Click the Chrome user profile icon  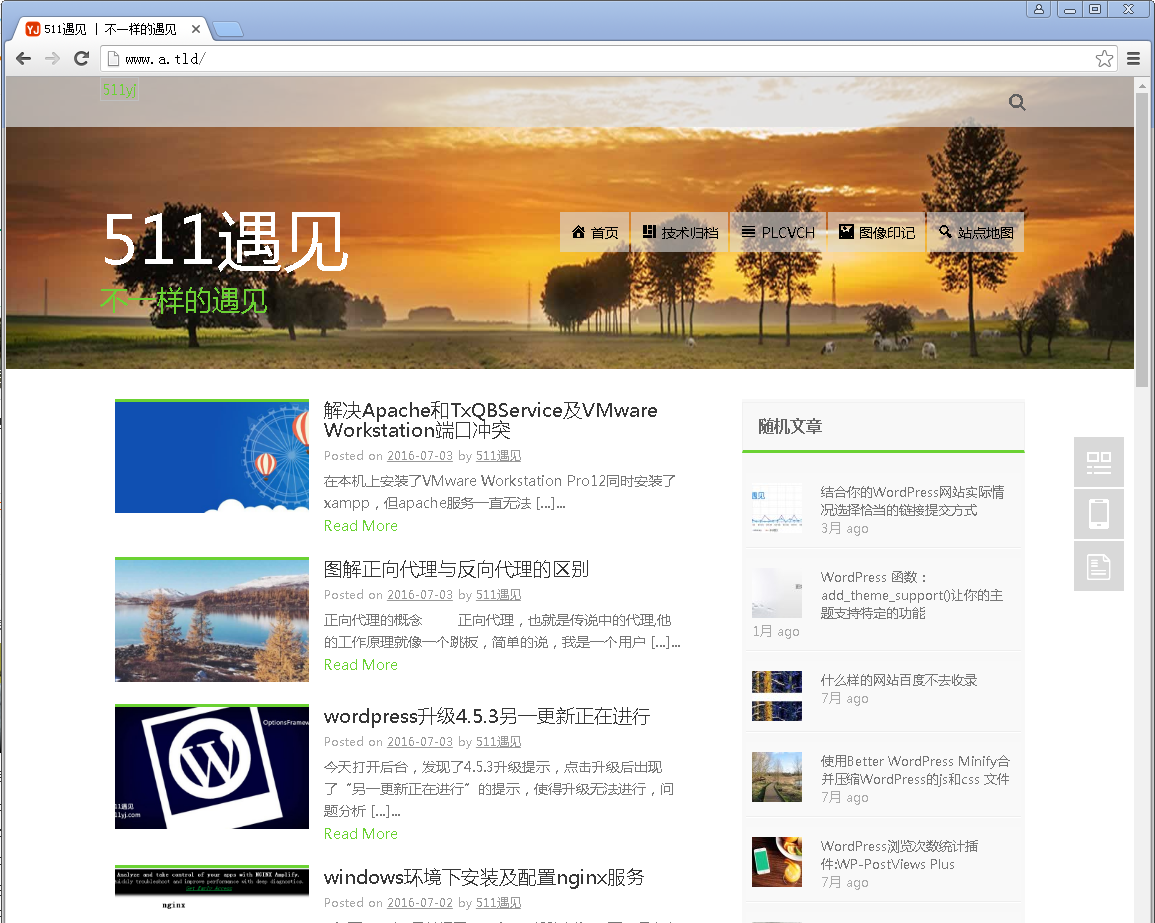tap(1039, 9)
